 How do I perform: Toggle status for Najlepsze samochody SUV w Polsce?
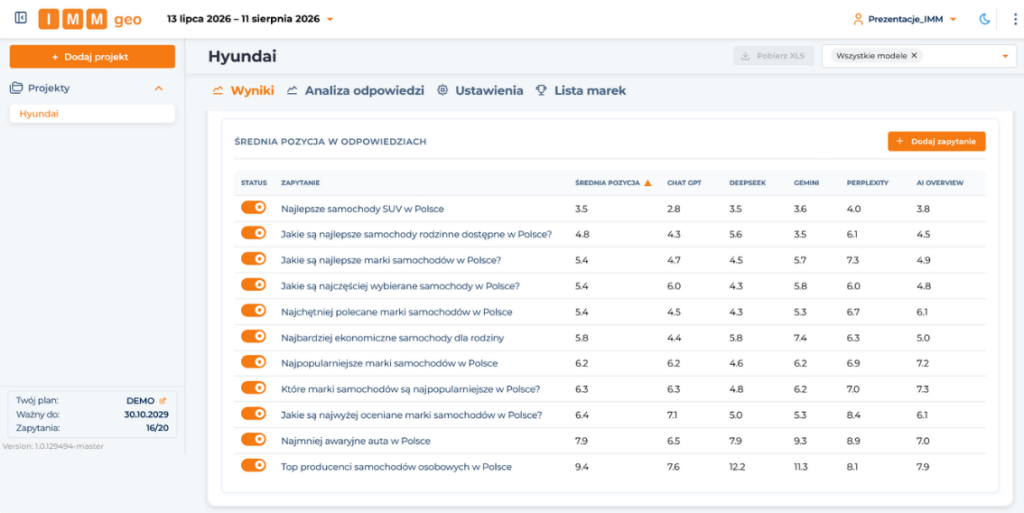tap(253, 208)
